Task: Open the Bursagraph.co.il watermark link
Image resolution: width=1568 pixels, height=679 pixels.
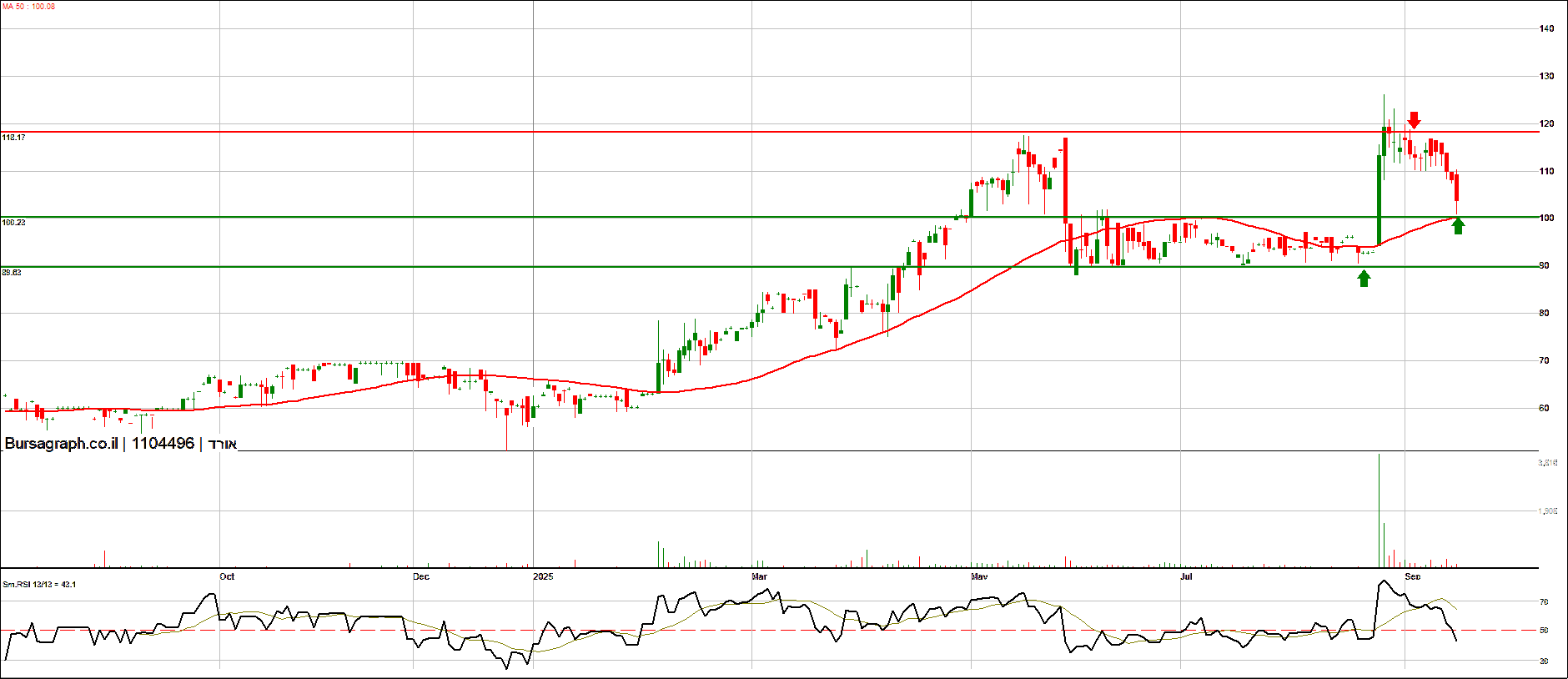Action: 61,444
